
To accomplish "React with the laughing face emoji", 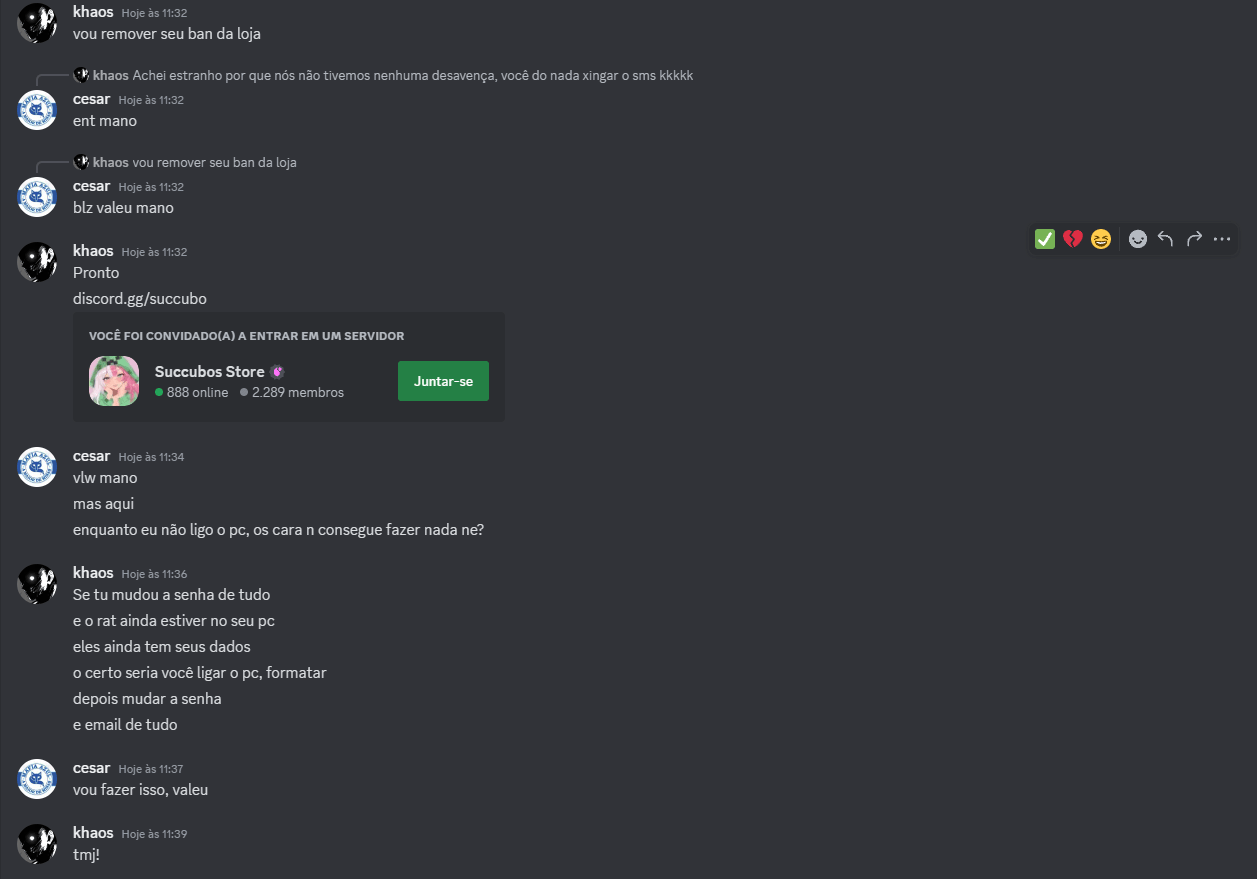I will click(x=1101, y=239).
